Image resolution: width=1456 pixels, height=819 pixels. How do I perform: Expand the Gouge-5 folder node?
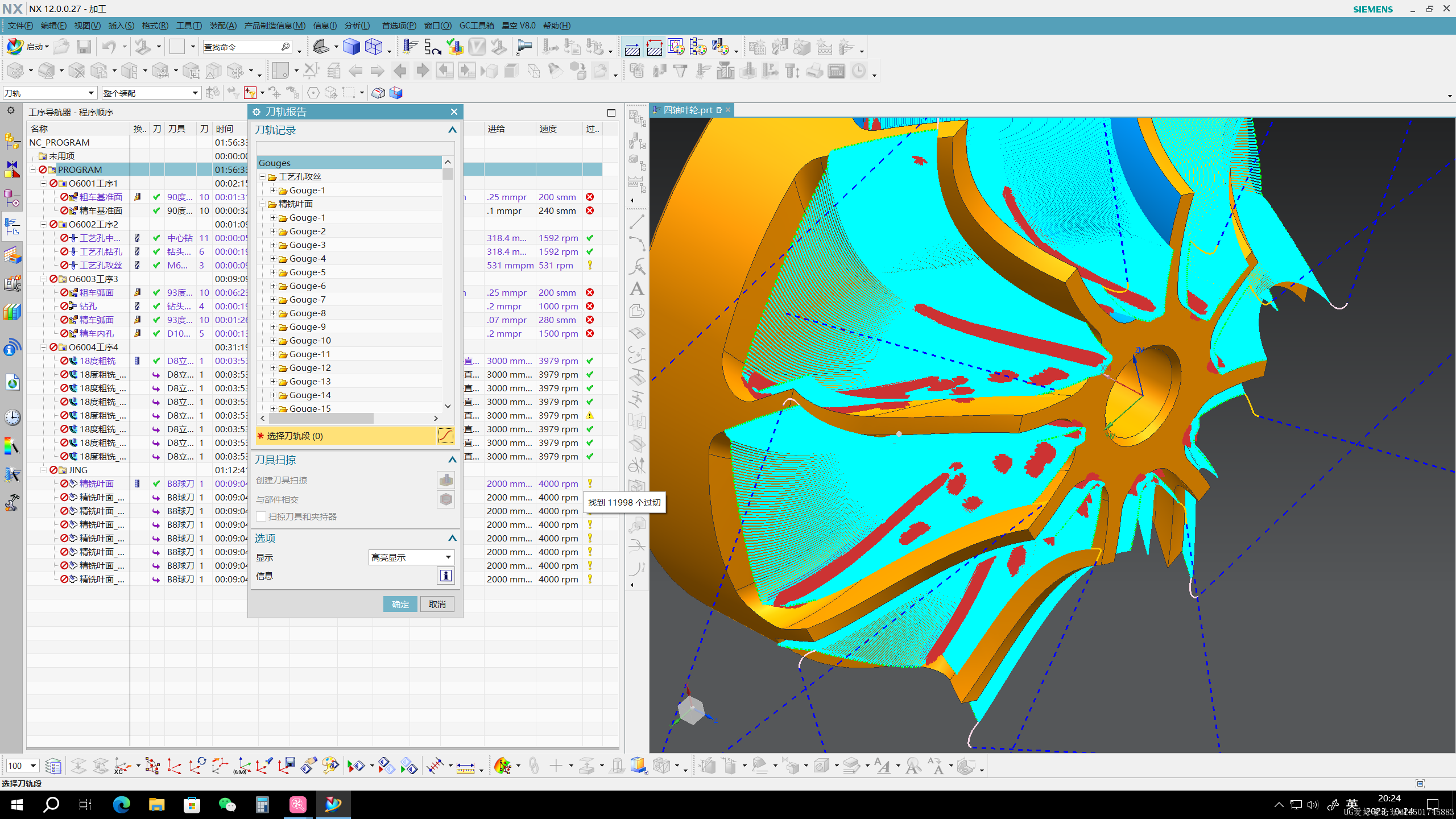(273, 272)
